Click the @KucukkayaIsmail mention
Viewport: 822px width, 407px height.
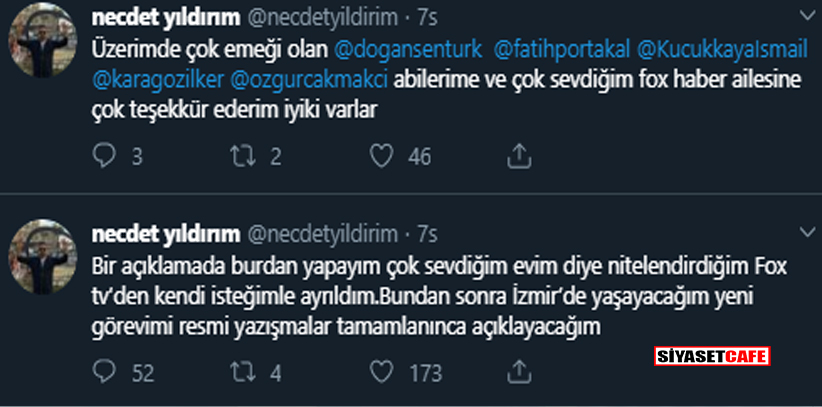(x=721, y=50)
